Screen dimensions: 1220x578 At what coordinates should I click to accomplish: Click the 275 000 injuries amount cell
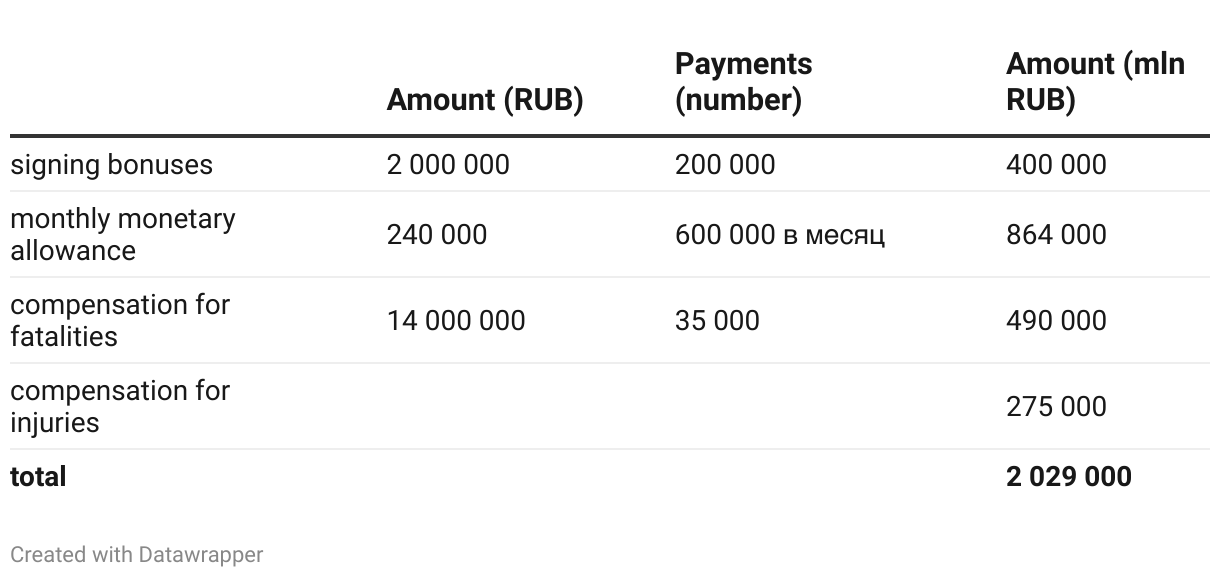tap(1056, 406)
